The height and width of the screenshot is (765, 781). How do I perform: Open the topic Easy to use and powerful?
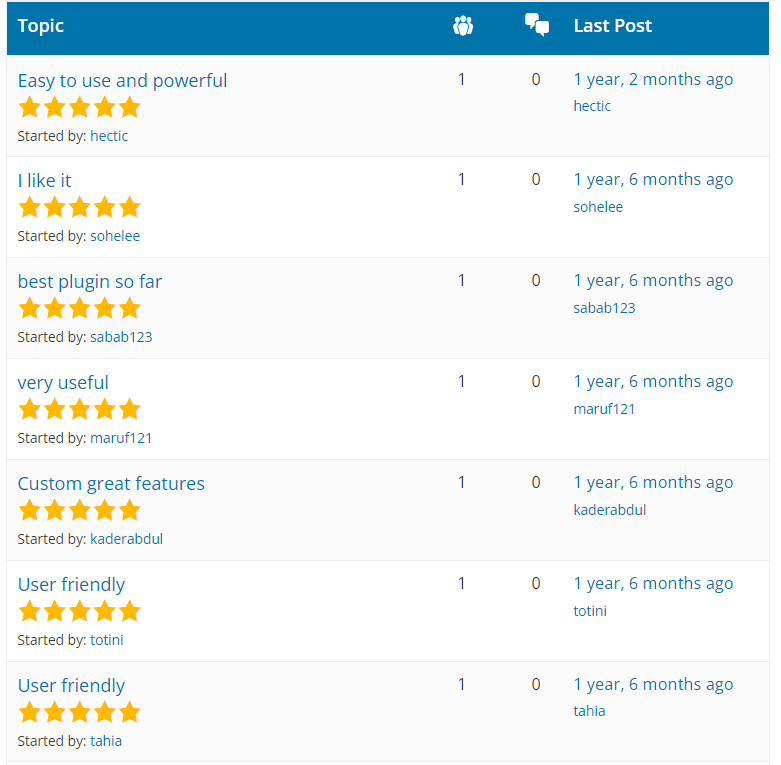coord(123,81)
